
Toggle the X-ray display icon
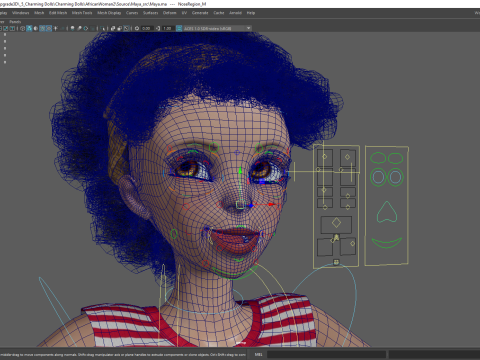pyautogui.click(x=113, y=28)
